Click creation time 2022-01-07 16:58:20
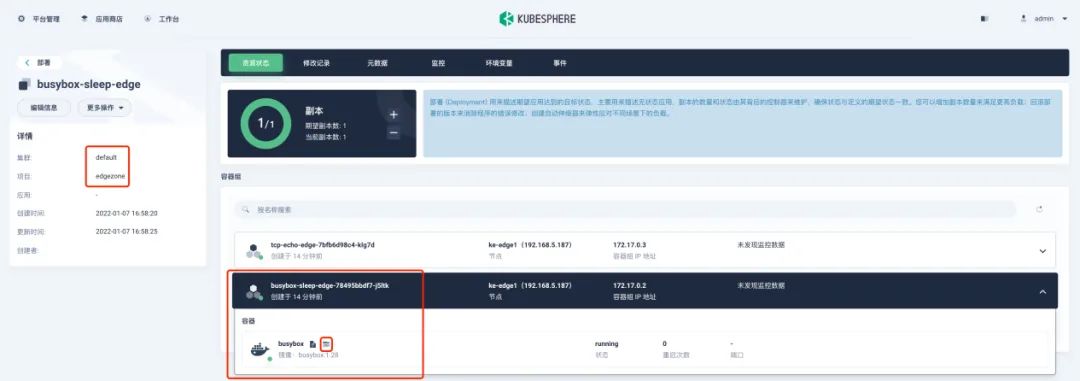 (127, 213)
